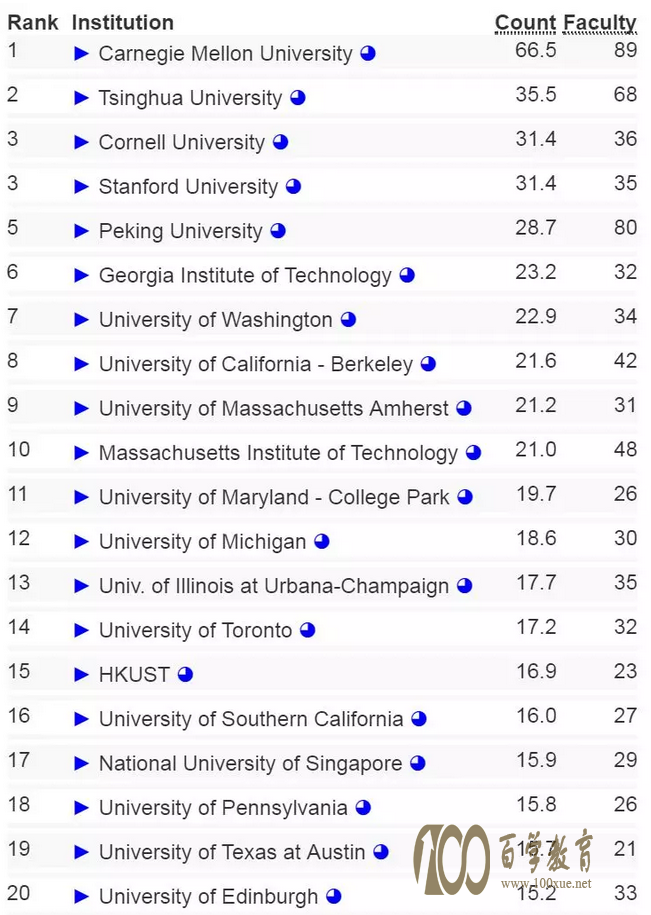Click pie chart icon next to University of Edinburgh

[334, 896]
